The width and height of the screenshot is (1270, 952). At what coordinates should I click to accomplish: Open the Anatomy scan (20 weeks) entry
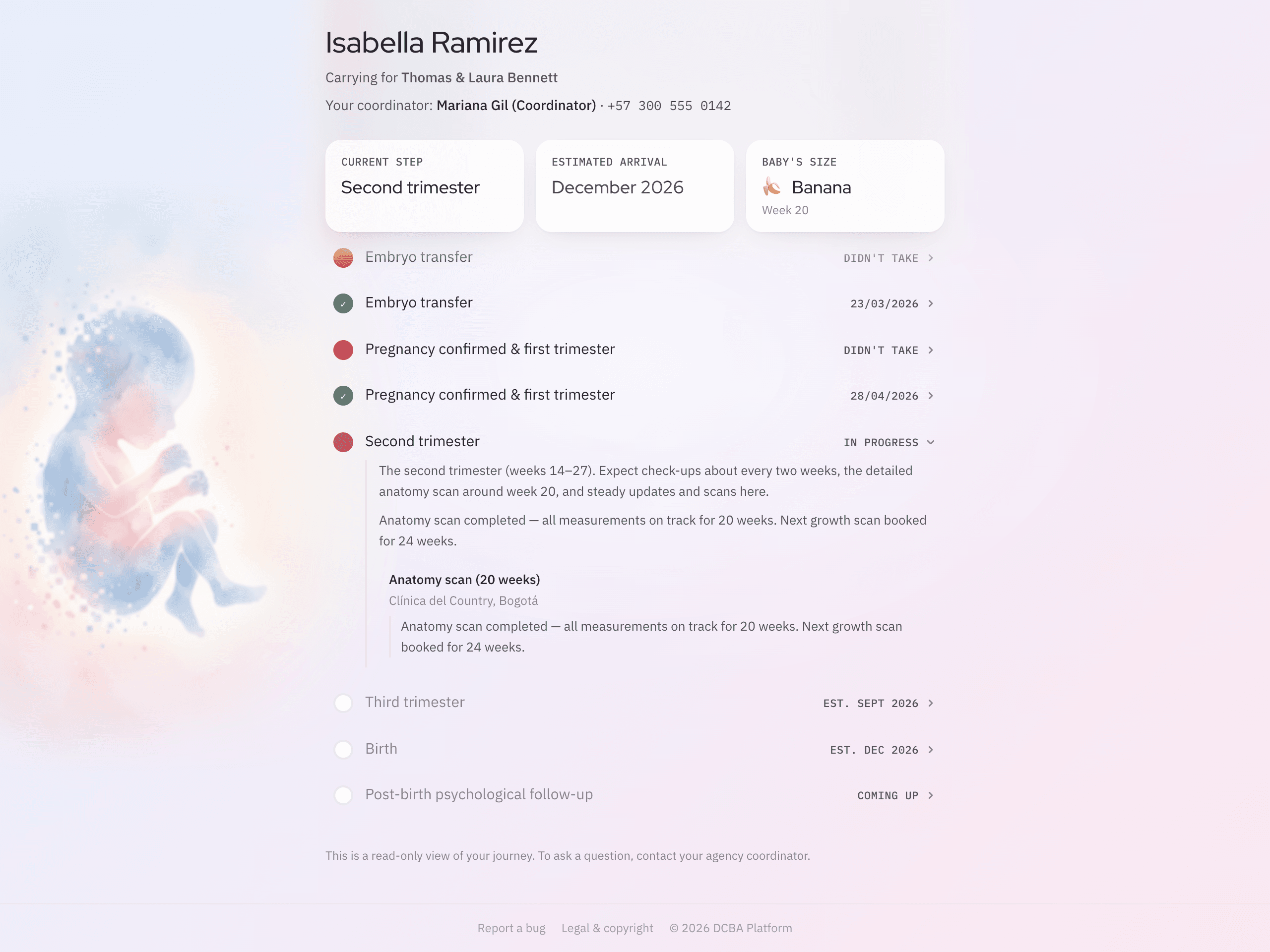(x=464, y=580)
